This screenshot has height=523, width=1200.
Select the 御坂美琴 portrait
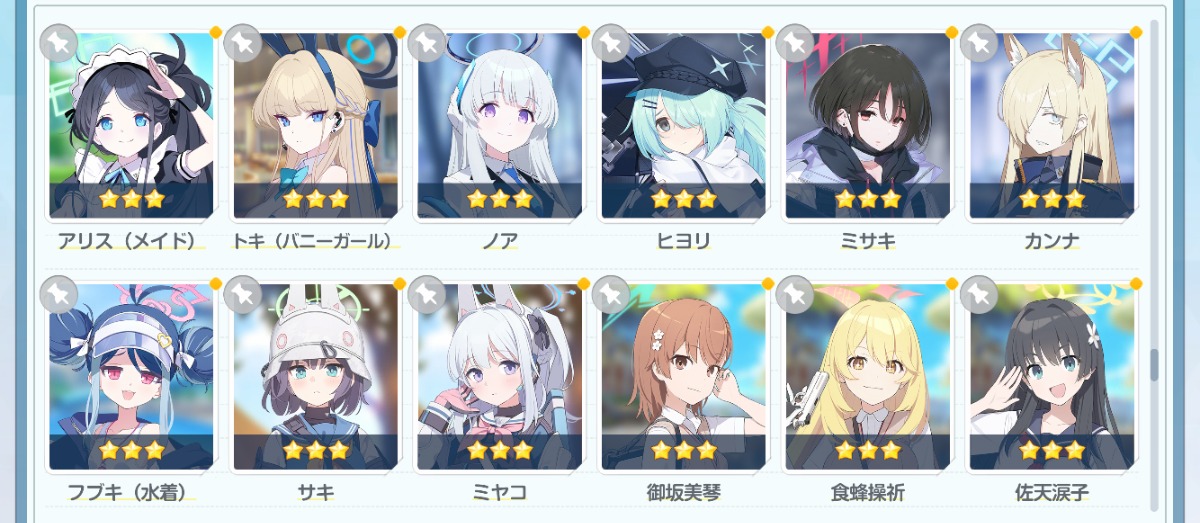coord(683,377)
